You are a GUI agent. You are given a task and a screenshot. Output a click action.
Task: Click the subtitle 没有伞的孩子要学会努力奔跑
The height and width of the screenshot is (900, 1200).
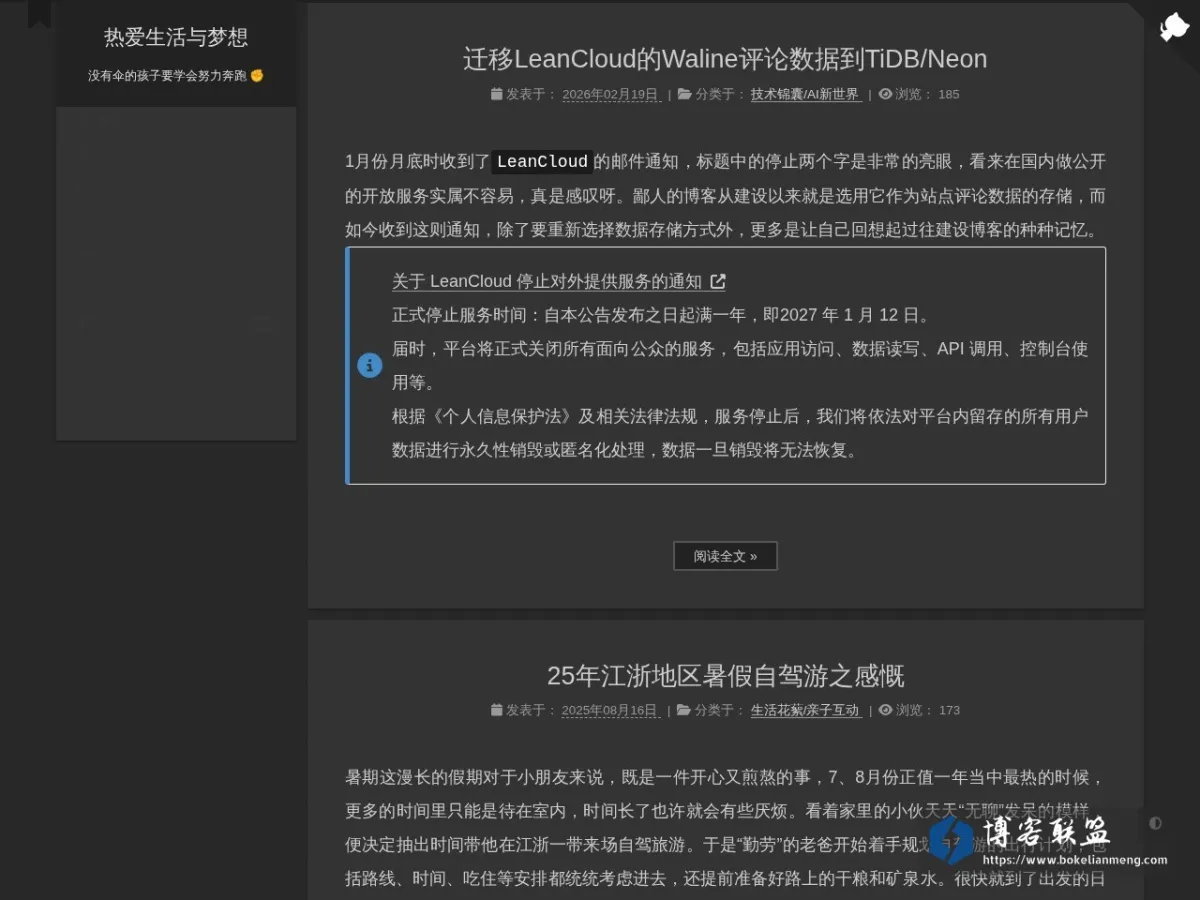tap(167, 75)
